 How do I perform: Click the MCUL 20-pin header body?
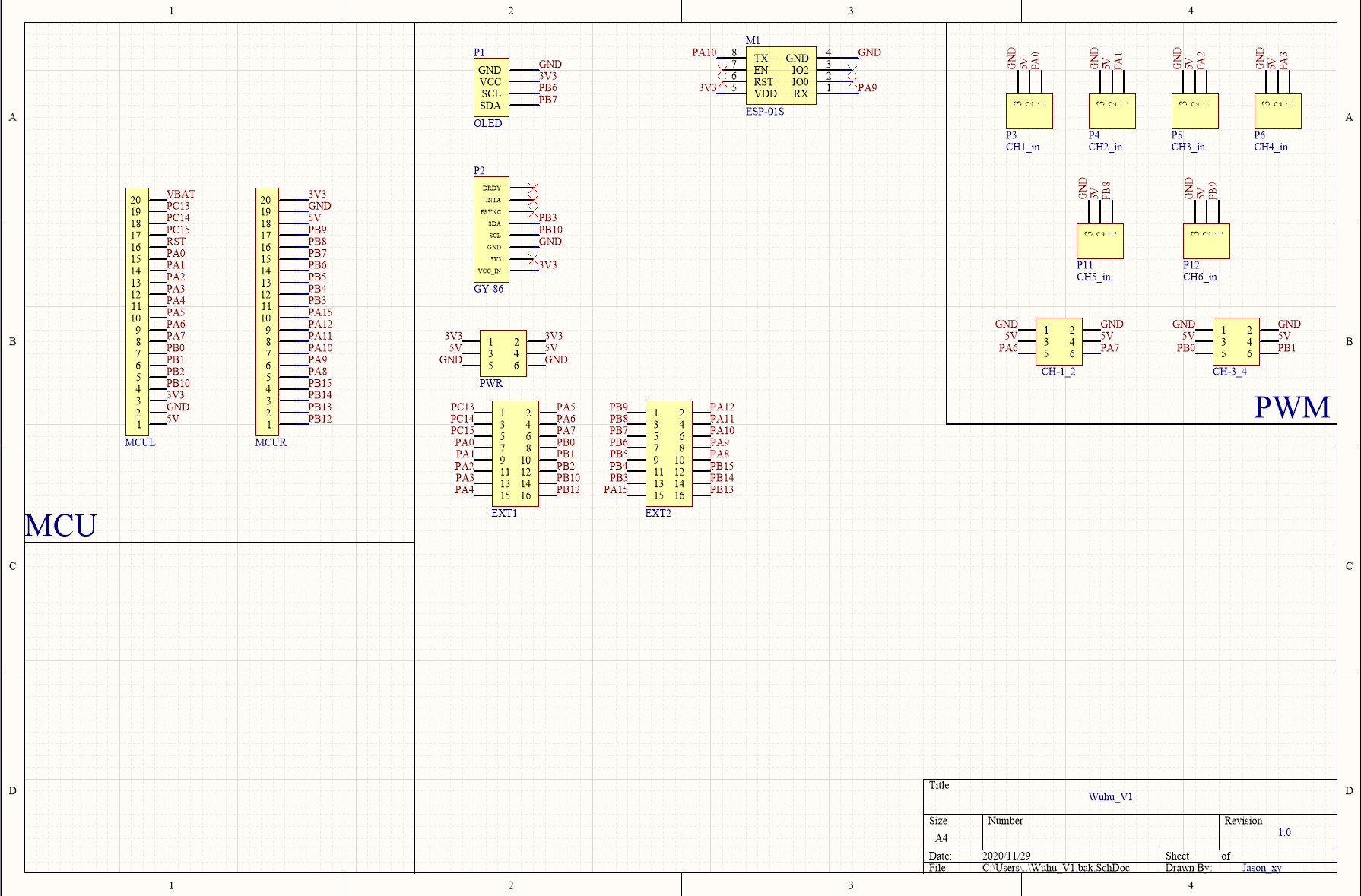pos(137,312)
